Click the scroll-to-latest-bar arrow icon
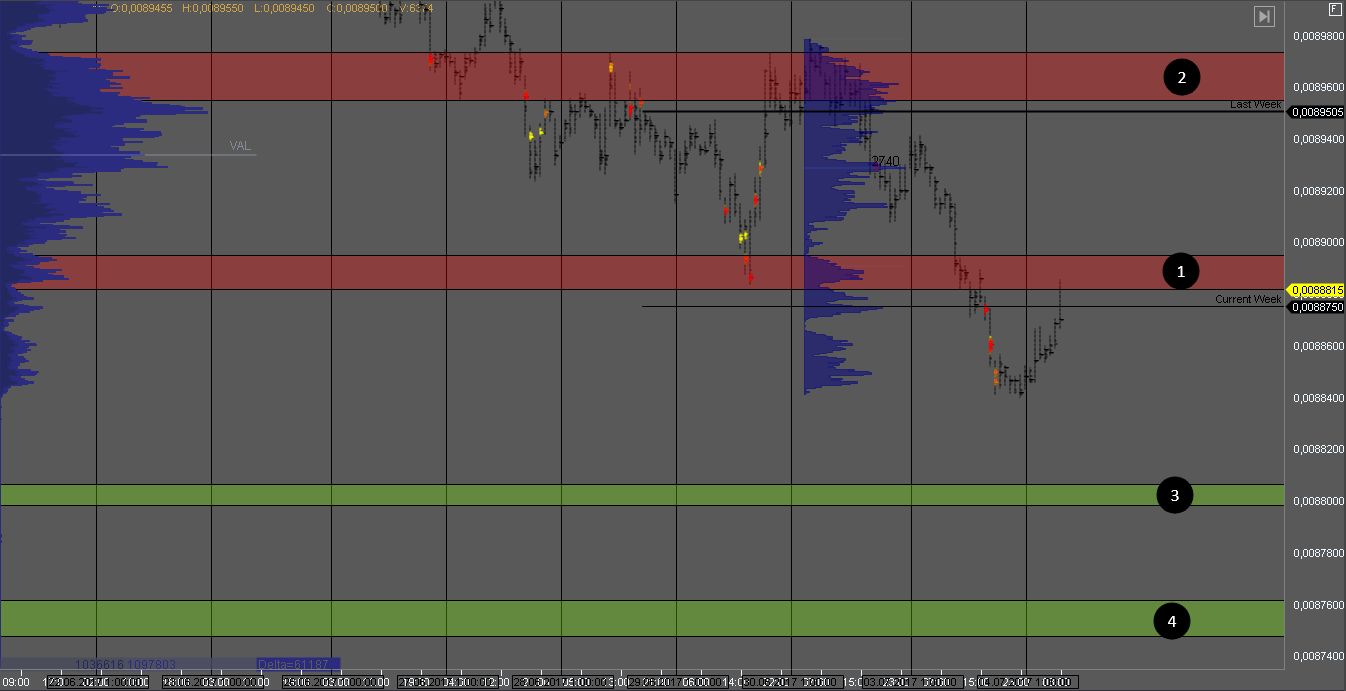 [x=1264, y=16]
